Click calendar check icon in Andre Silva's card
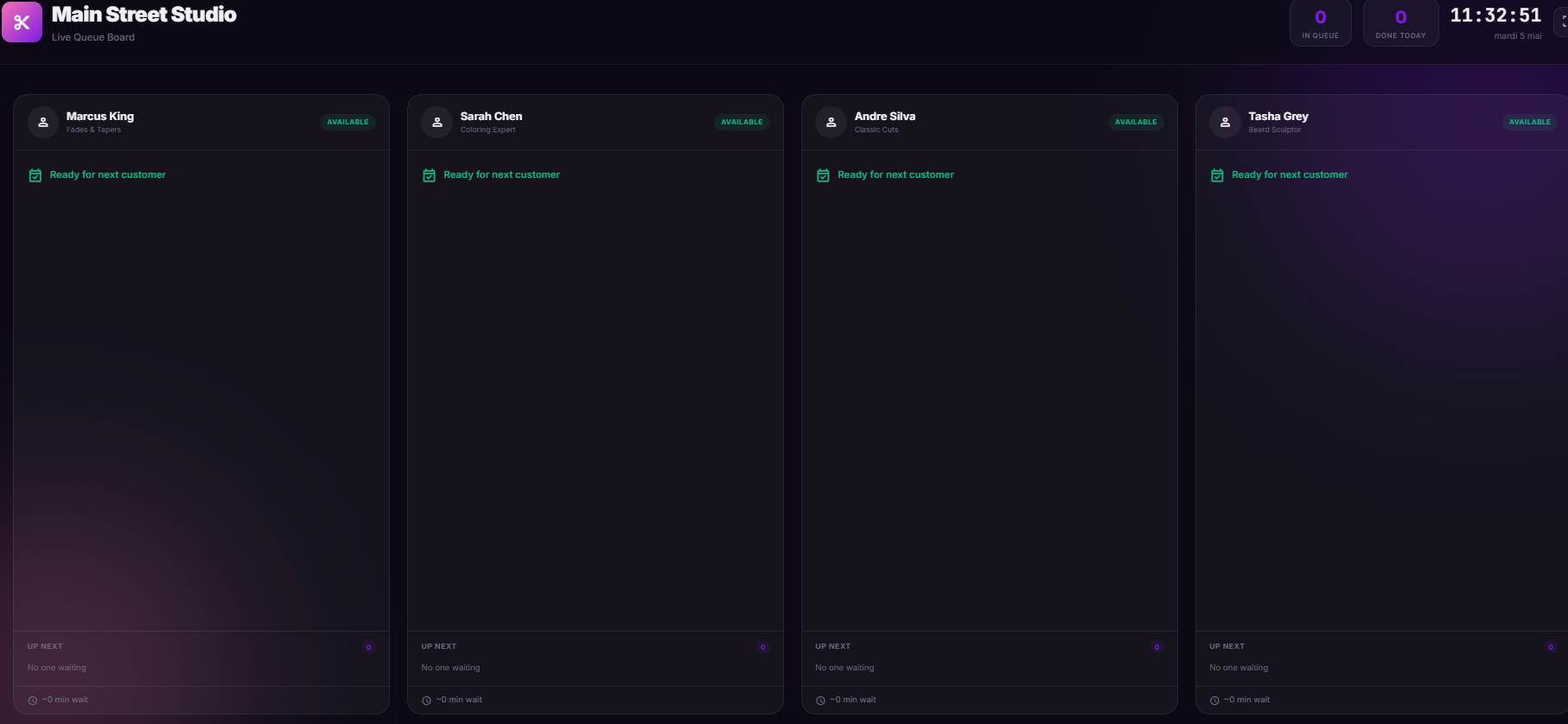Image resolution: width=1568 pixels, height=724 pixels. point(823,175)
